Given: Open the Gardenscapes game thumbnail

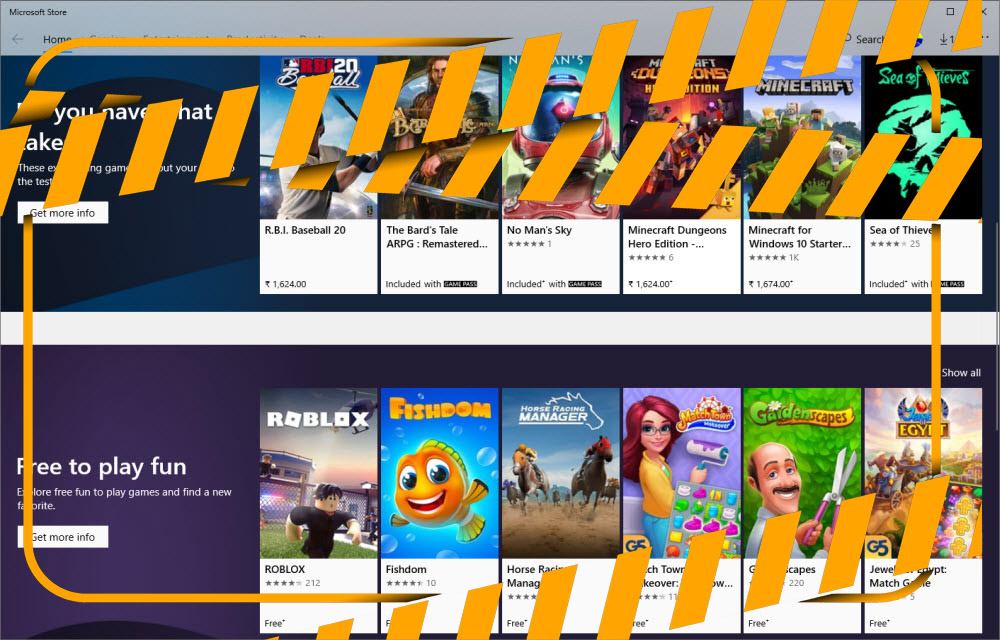Looking at the screenshot, I should tap(802, 473).
